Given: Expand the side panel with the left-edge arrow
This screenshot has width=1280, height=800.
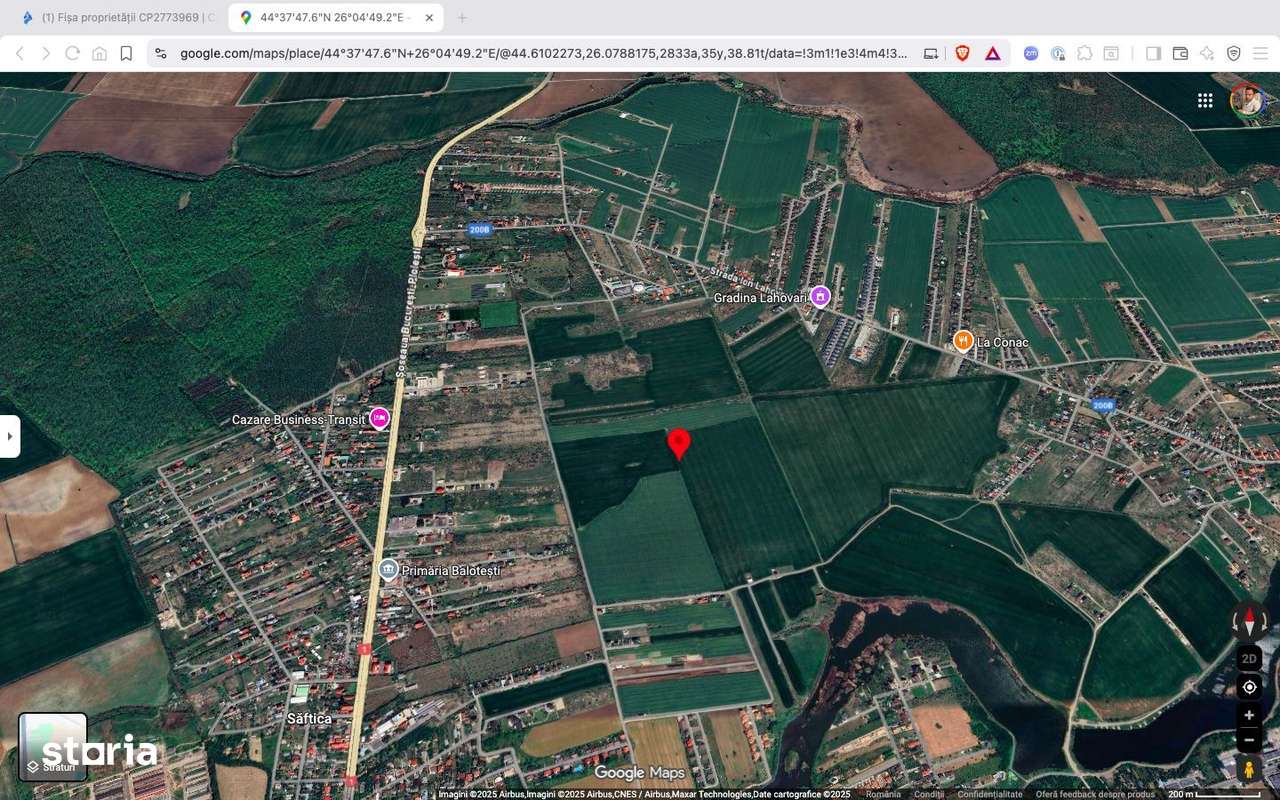Looking at the screenshot, I should coord(10,435).
